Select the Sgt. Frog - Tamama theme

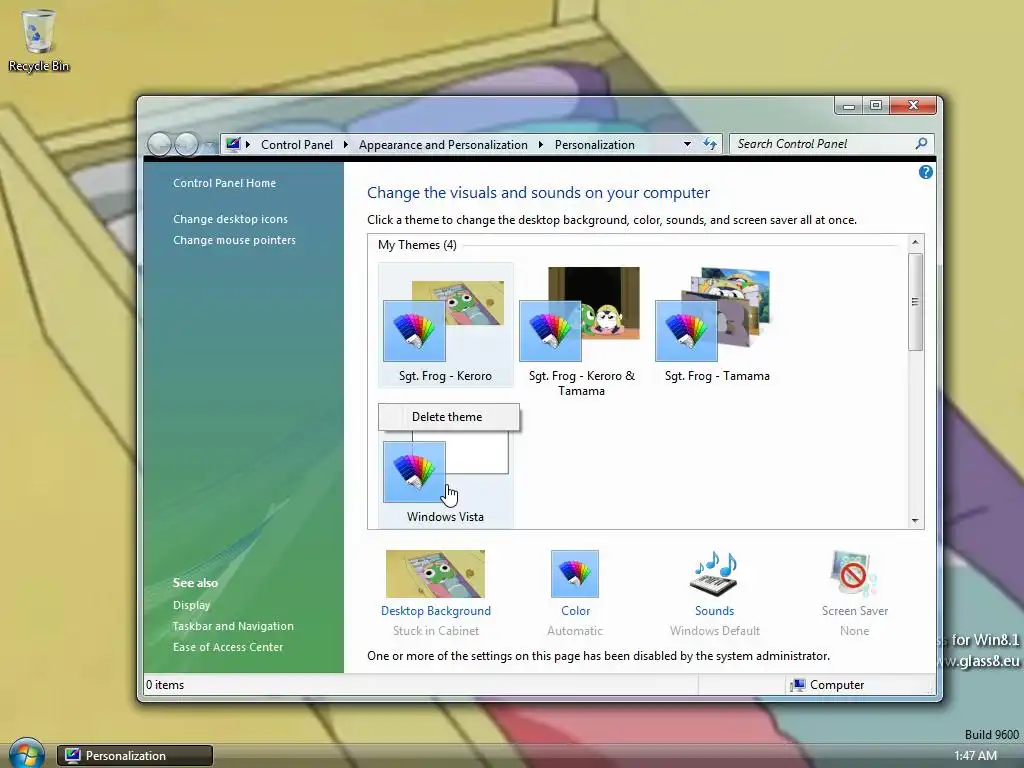(716, 325)
